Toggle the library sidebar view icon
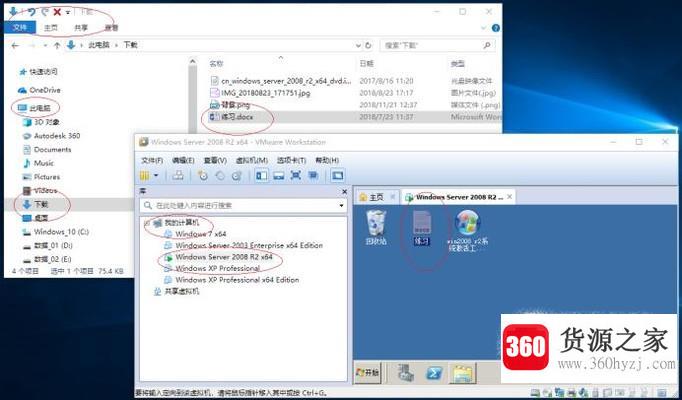Viewport: 682px width, 400px height. tap(261, 175)
